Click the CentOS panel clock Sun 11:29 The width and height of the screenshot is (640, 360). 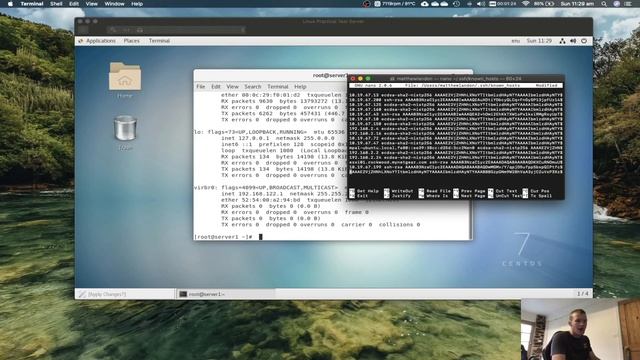pos(539,41)
